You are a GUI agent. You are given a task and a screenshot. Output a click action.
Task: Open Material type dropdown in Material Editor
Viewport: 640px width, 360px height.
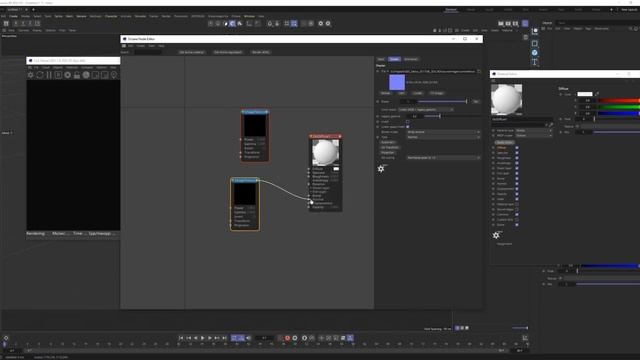click(x=533, y=131)
